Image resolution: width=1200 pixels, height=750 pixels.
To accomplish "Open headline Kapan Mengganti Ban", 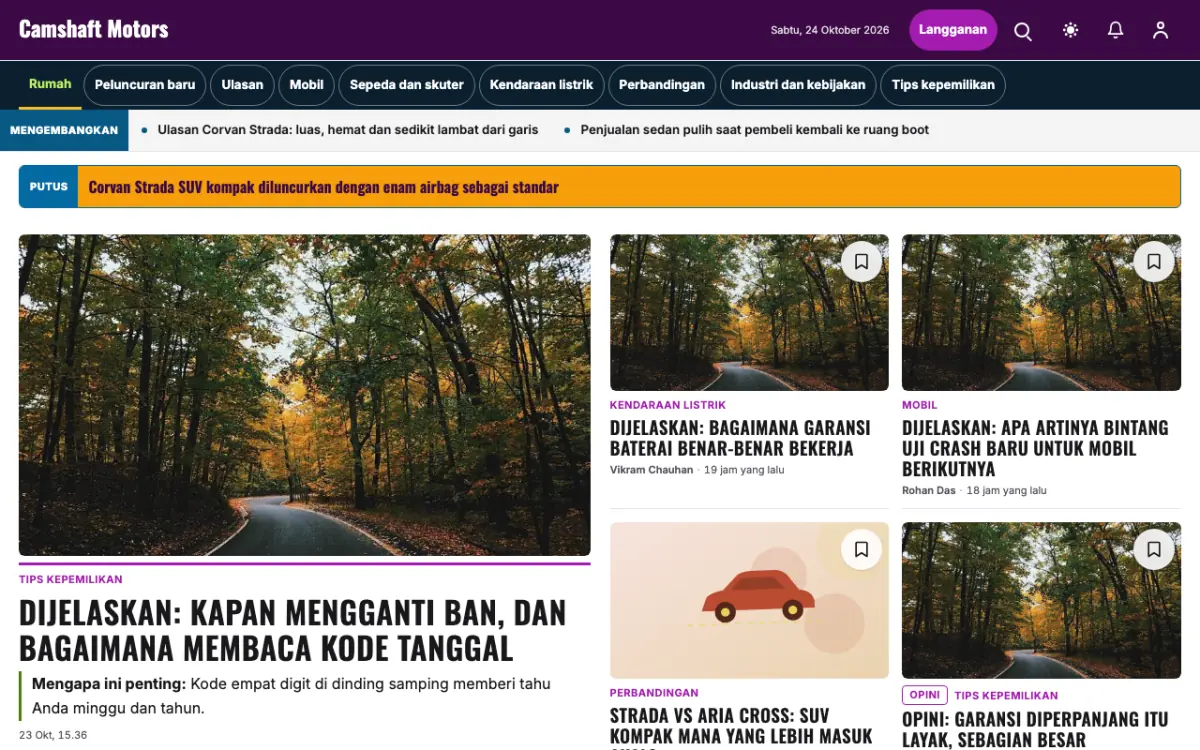I will click(292, 630).
